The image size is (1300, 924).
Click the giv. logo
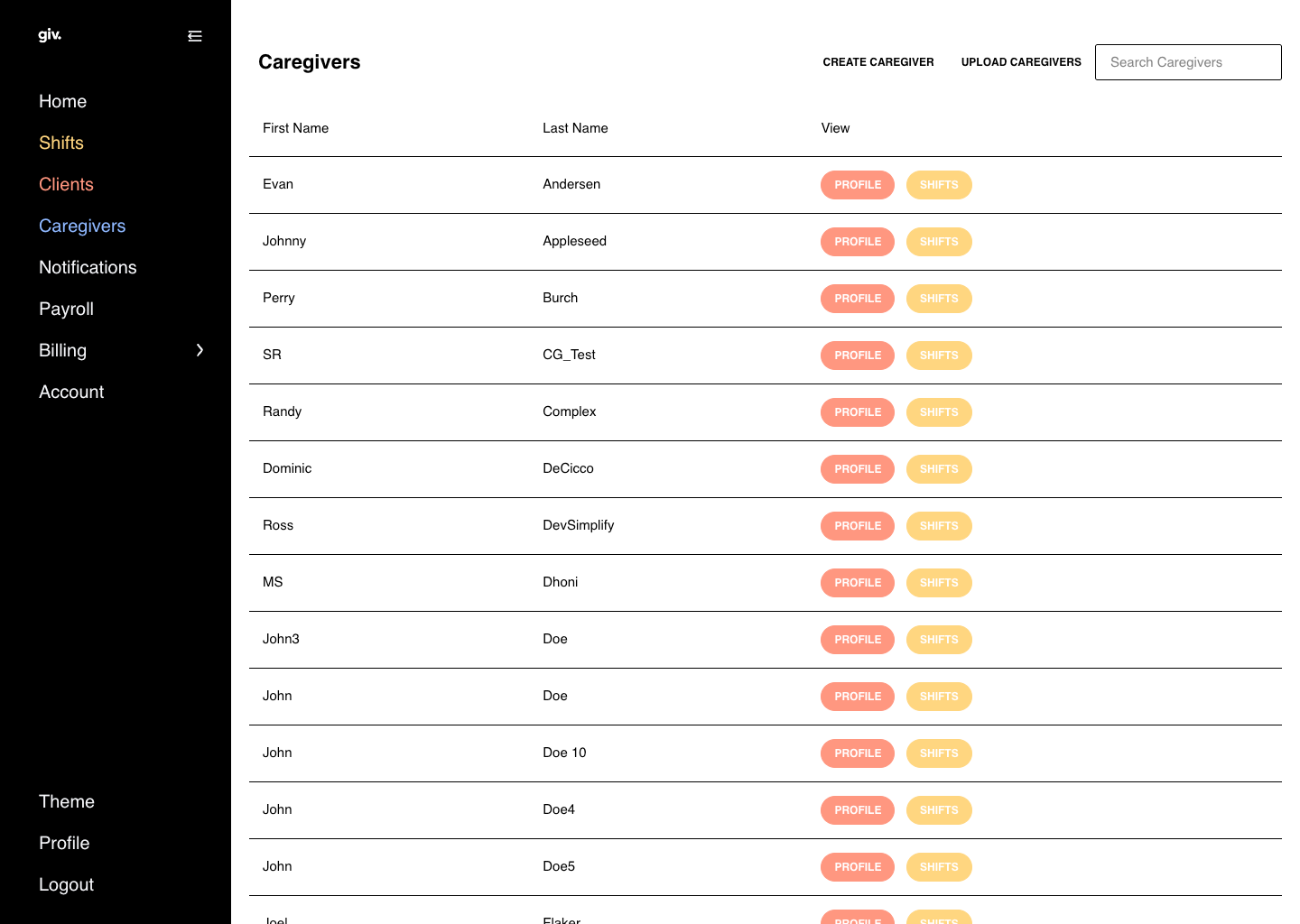pyautogui.click(x=50, y=35)
